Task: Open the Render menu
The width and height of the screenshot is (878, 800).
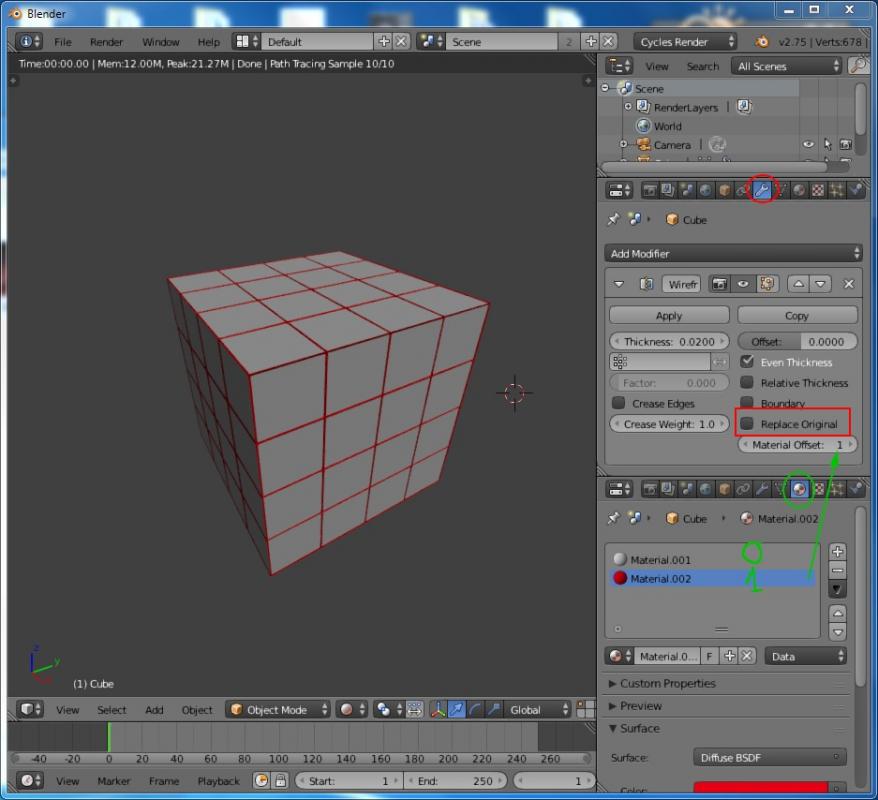Action: tap(106, 42)
